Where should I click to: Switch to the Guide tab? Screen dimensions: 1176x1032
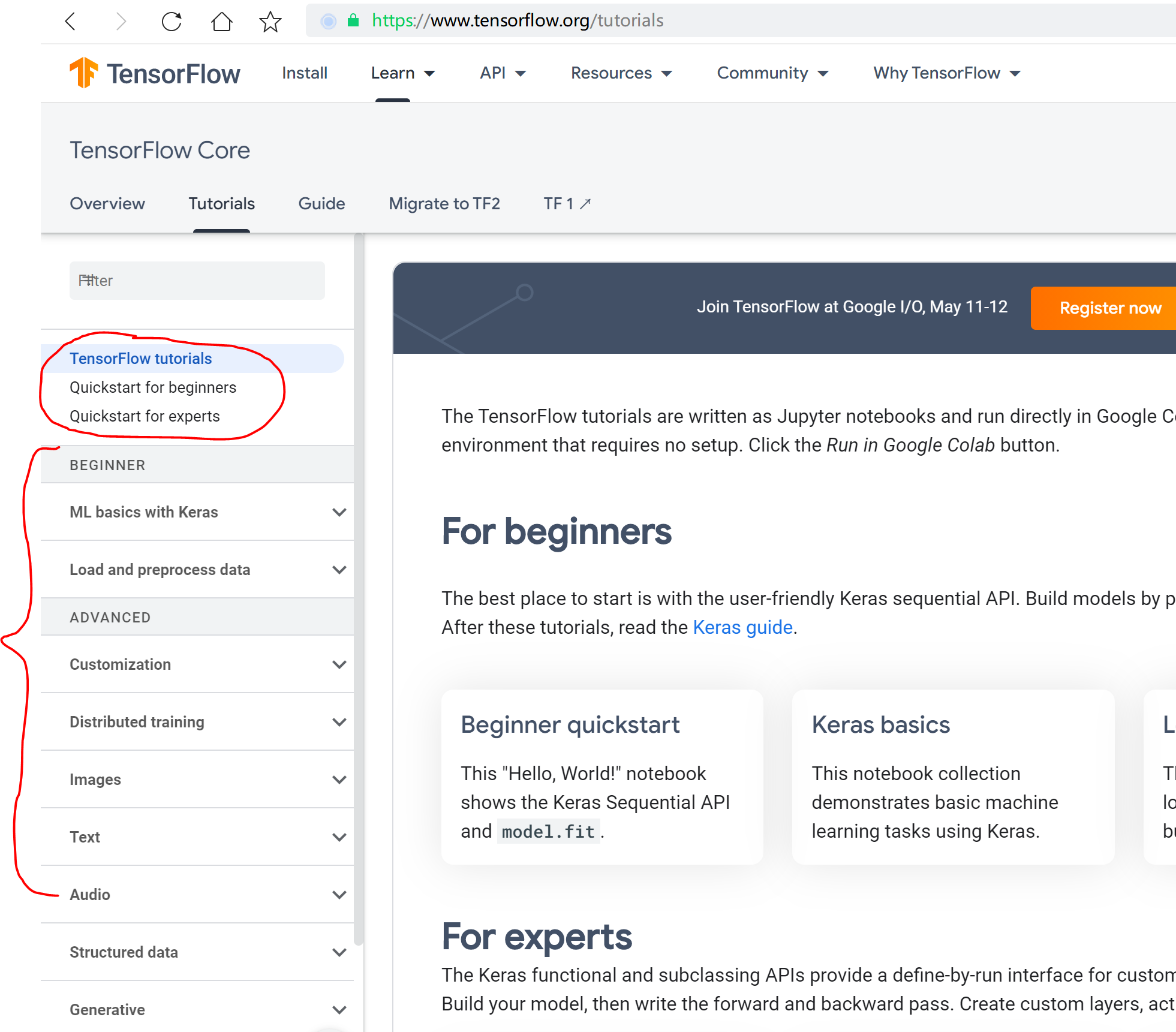point(321,204)
